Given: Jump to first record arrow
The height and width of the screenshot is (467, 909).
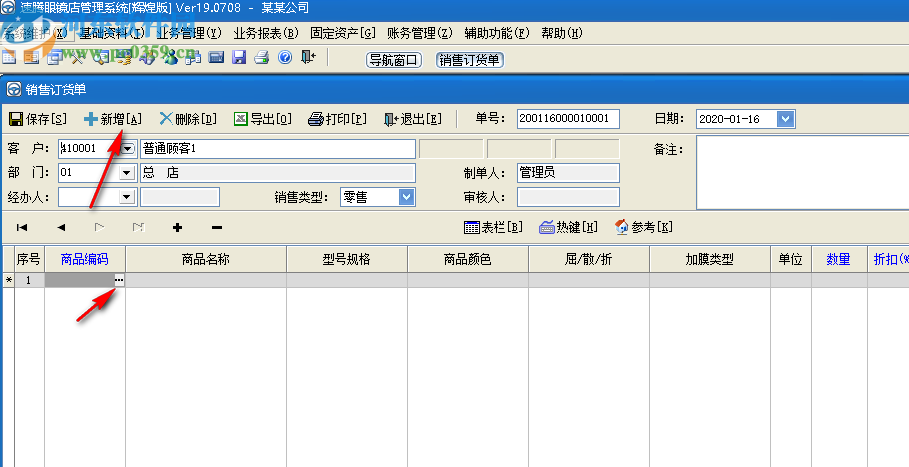Looking at the screenshot, I should [x=22, y=228].
